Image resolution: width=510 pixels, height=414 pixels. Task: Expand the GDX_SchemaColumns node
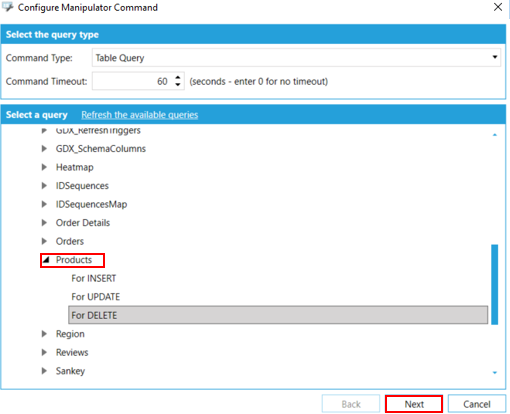point(44,149)
